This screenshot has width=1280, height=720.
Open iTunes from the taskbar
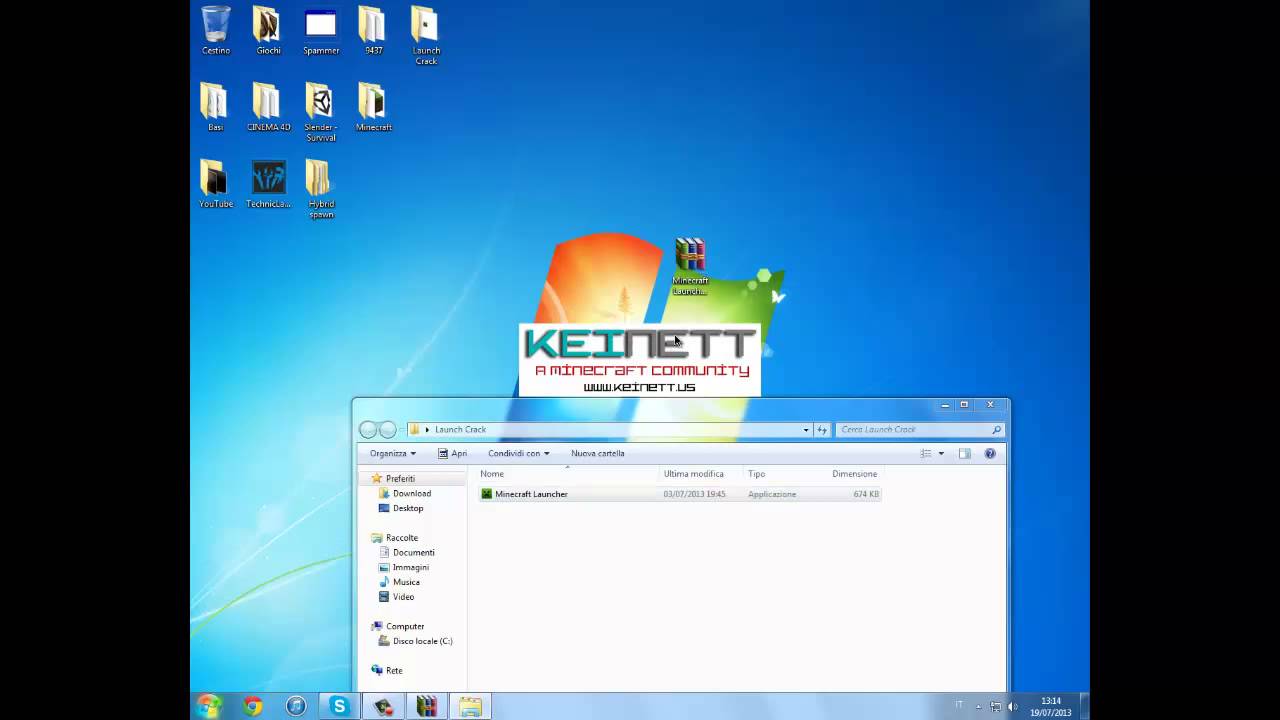[x=296, y=706]
